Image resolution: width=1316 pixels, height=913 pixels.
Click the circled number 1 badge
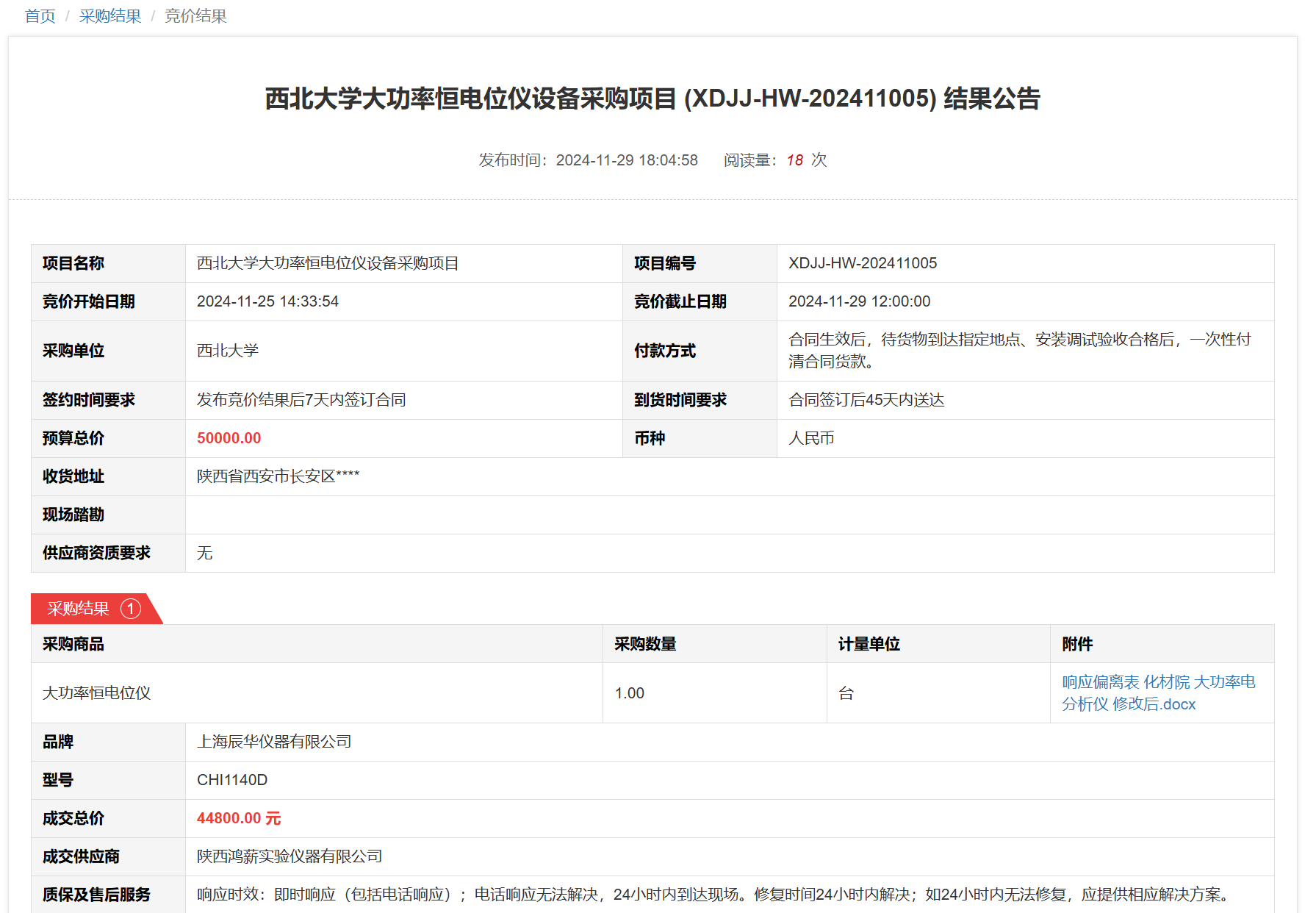(x=131, y=609)
